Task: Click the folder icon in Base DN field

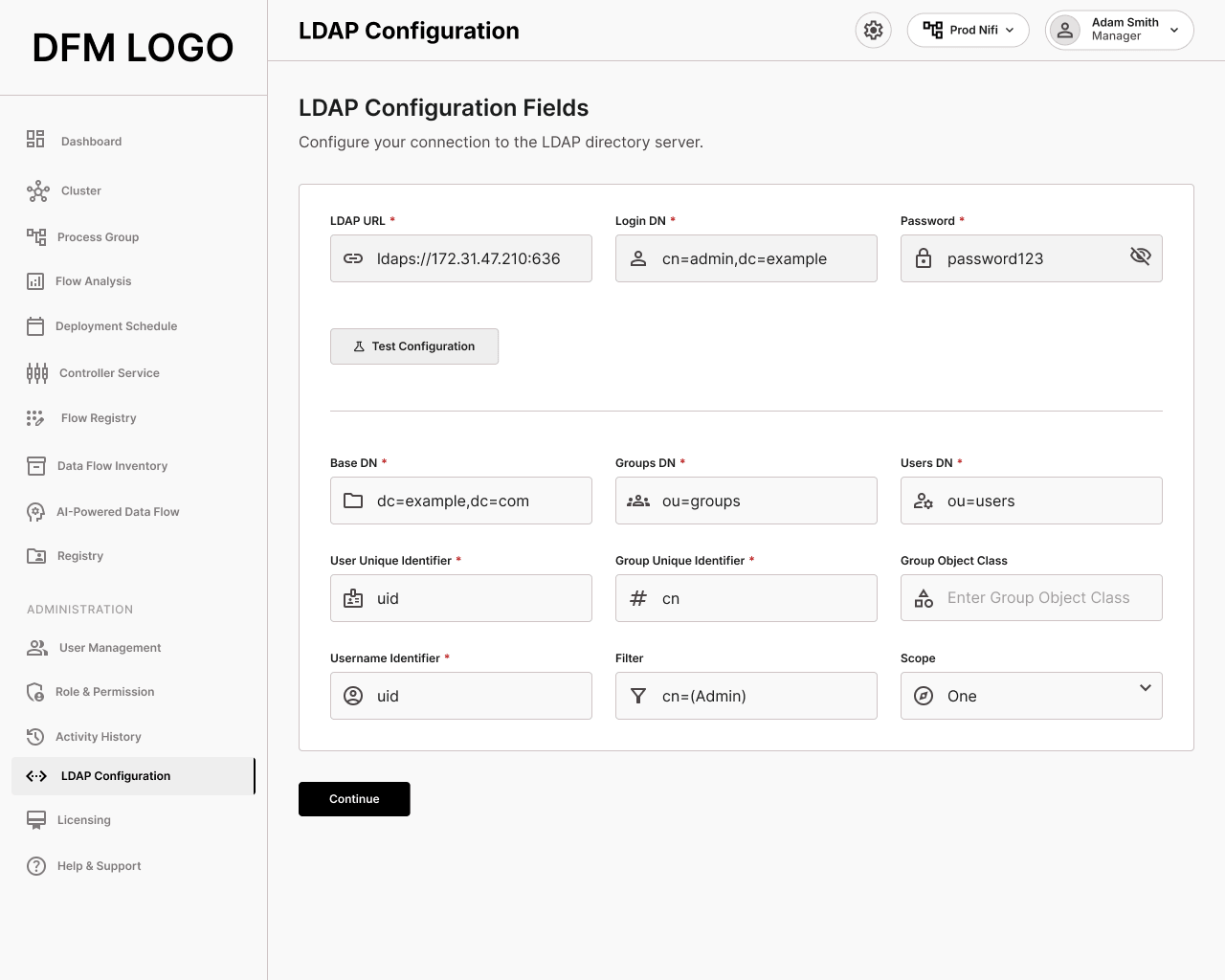Action: click(353, 501)
